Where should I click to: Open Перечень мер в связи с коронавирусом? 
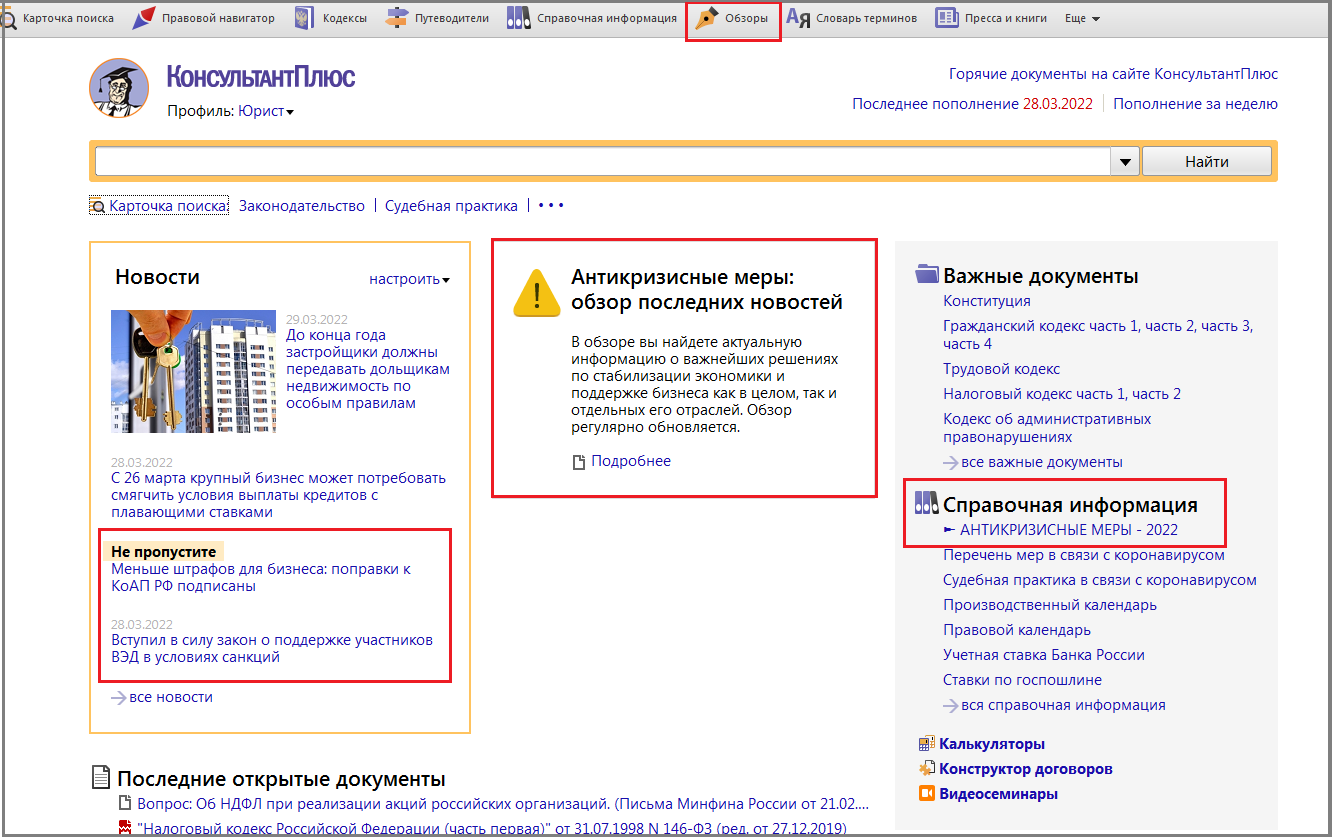pos(1084,555)
